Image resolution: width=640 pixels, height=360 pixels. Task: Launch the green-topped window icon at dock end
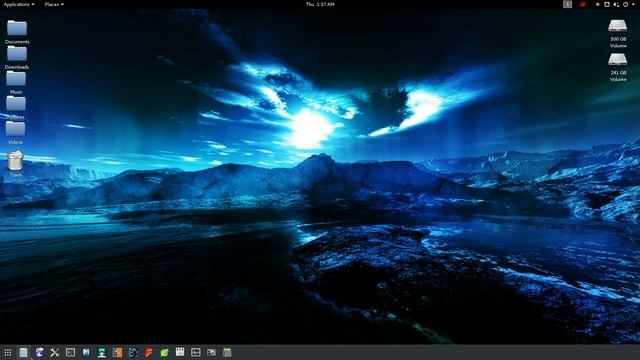(x=227, y=352)
